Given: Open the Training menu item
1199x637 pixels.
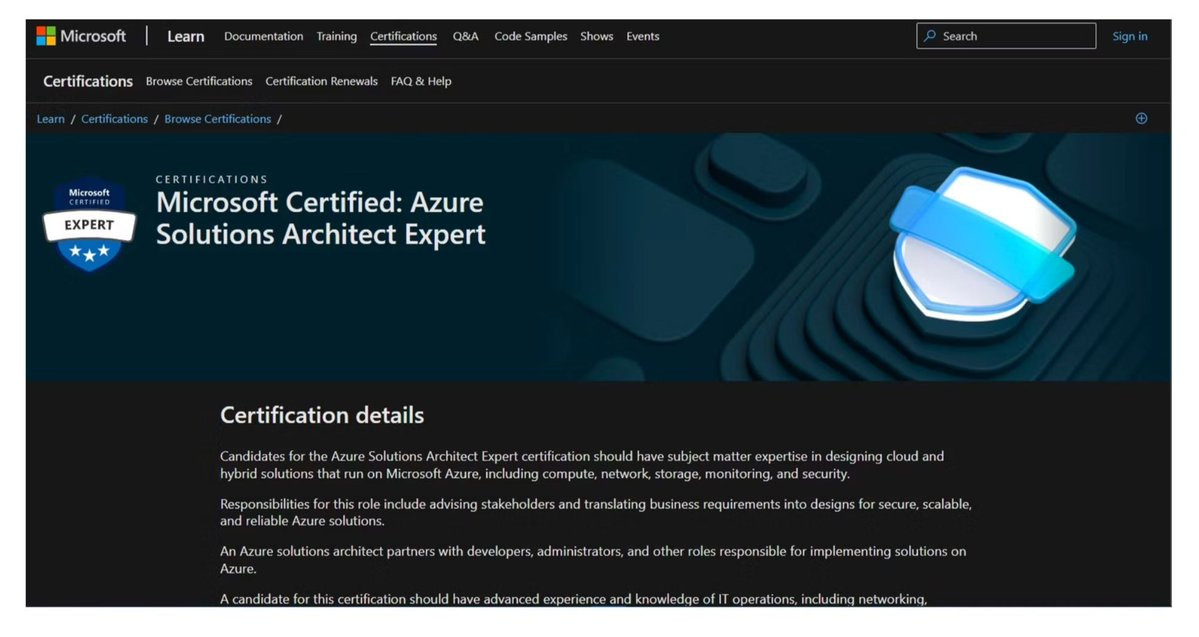Looking at the screenshot, I should point(336,36).
